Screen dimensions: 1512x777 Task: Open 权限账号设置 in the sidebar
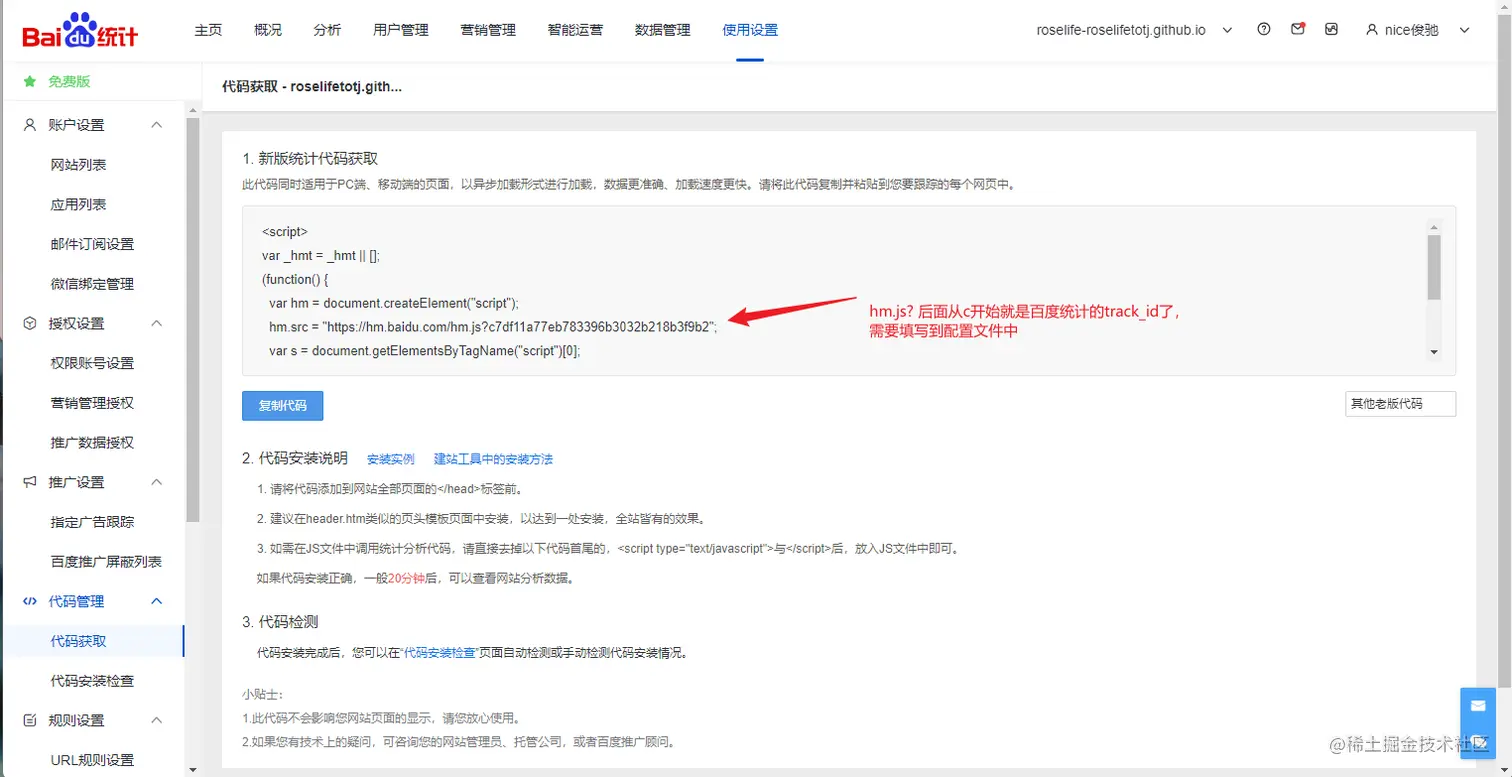92,363
